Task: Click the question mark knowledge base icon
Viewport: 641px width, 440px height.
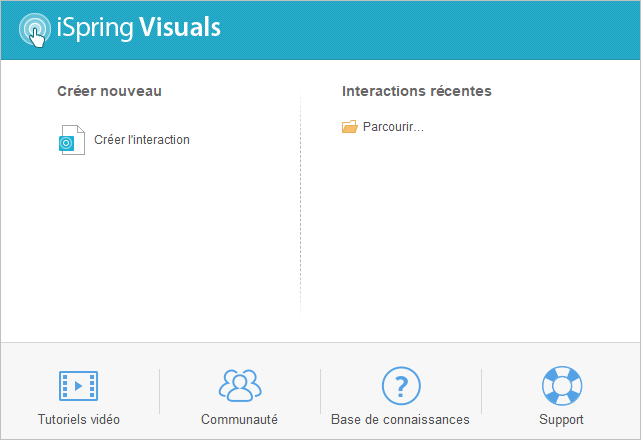Action: coord(401,385)
